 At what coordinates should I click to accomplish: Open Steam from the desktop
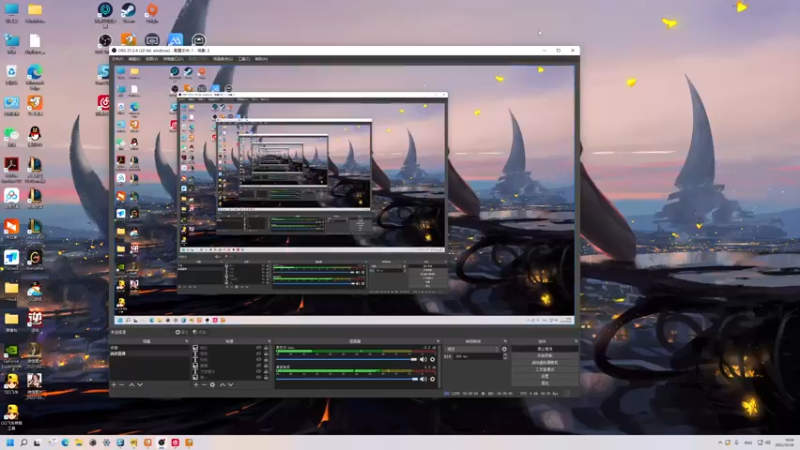128,13
